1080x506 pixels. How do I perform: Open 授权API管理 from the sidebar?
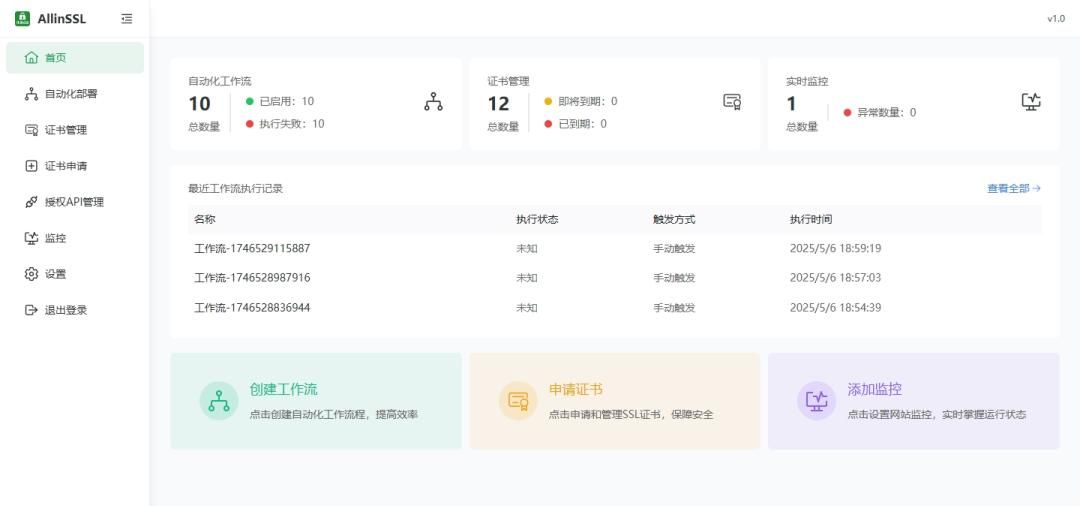tap(75, 202)
